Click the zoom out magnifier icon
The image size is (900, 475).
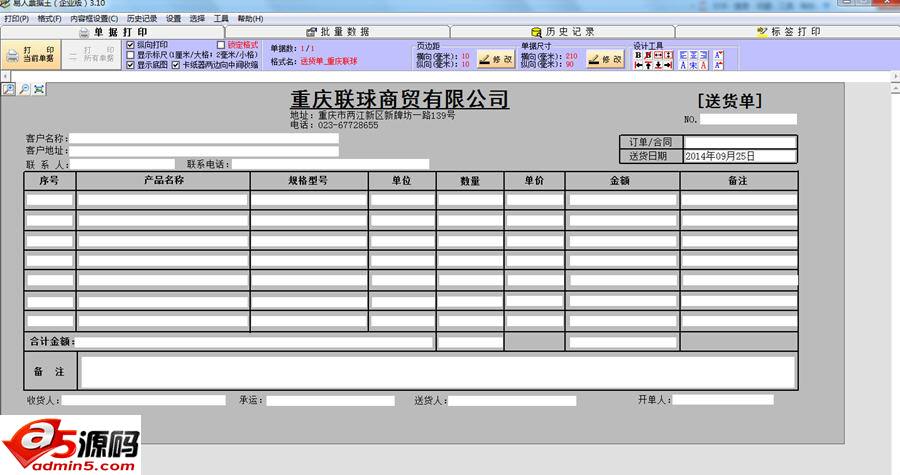(24, 90)
